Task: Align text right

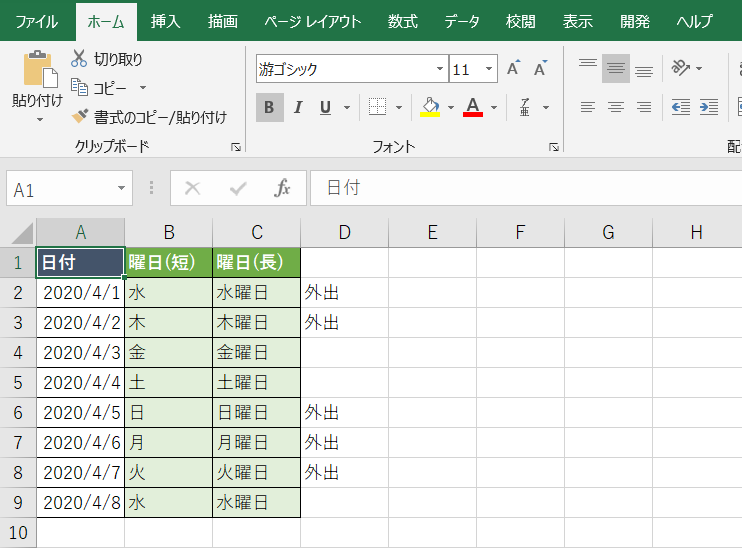Action: coord(644,107)
